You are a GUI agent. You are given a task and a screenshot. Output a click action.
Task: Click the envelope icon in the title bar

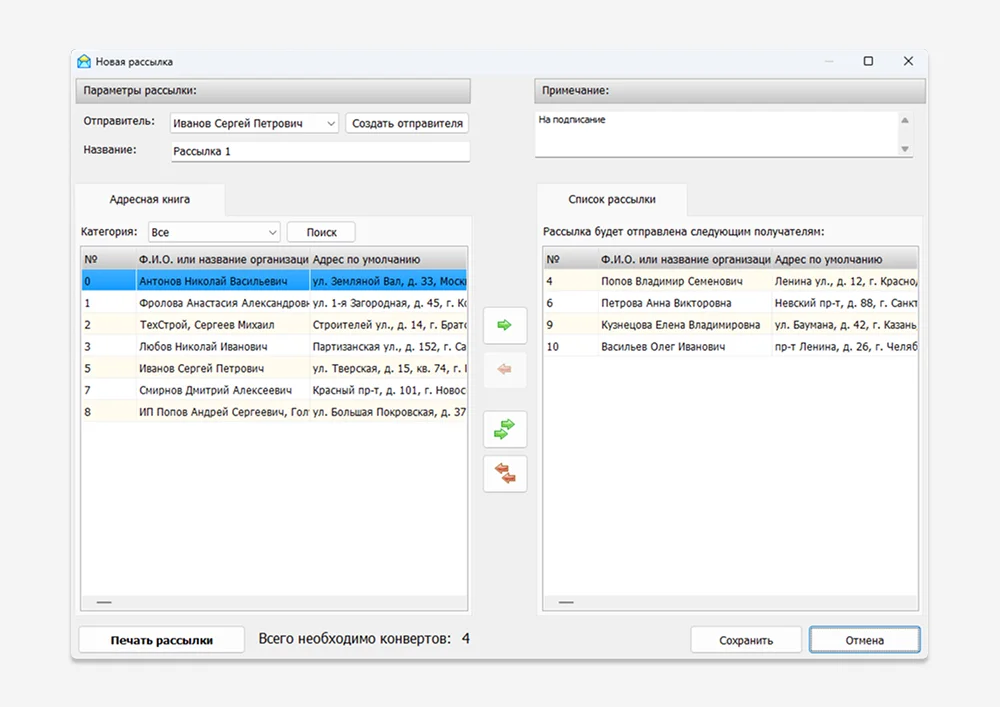pyautogui.click(x=84, y=62)
